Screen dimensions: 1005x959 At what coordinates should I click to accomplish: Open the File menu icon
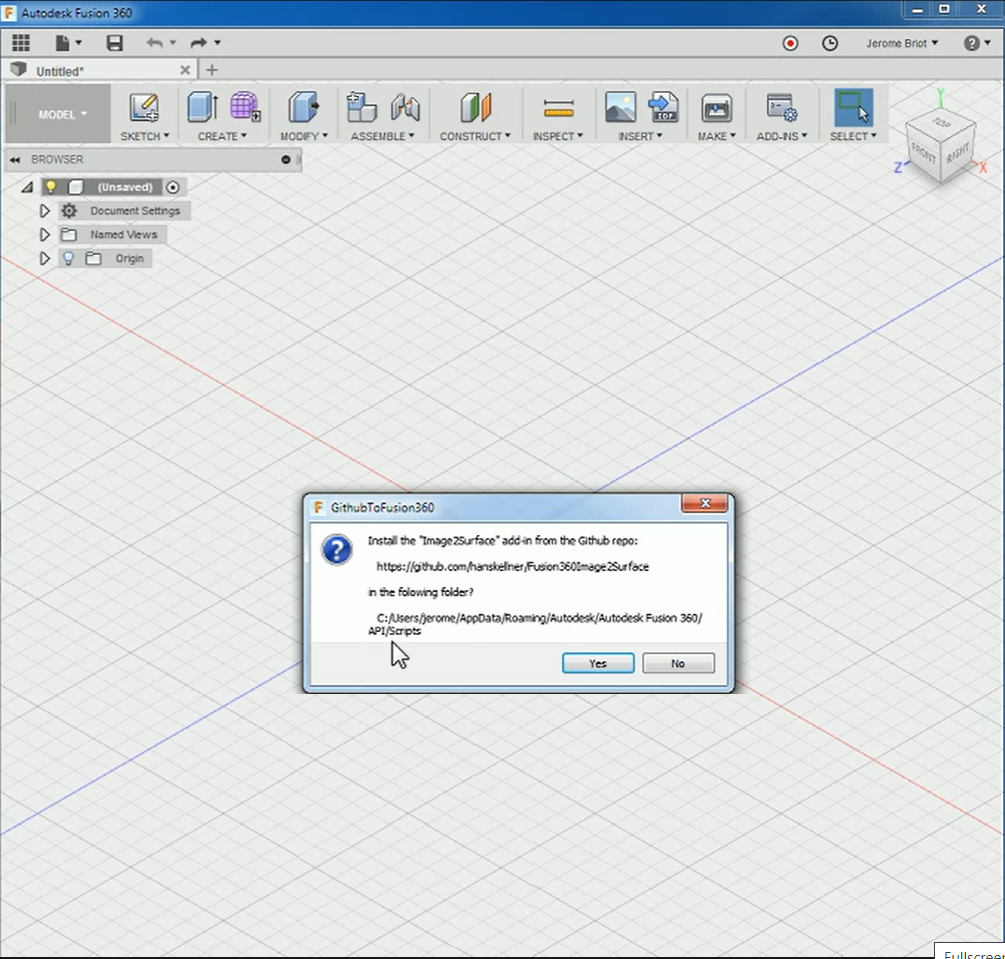tap(62, 43)
